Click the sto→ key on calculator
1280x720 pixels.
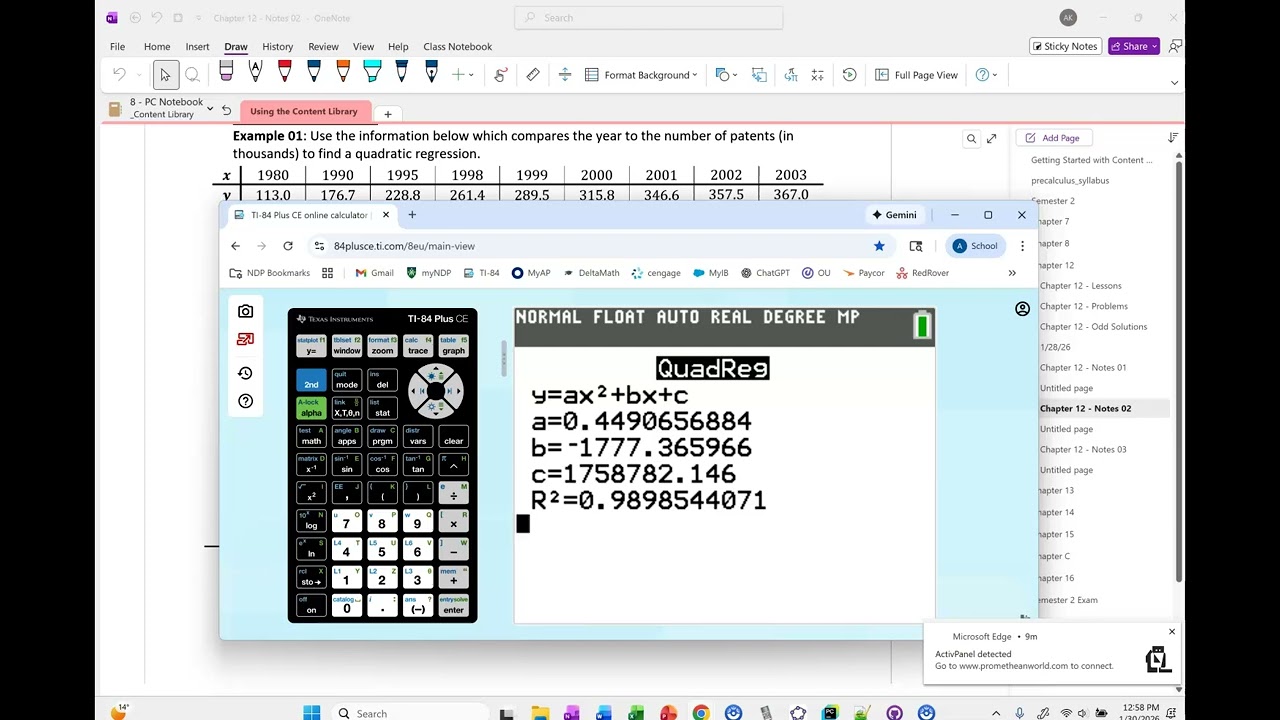[x=311, y=578]
